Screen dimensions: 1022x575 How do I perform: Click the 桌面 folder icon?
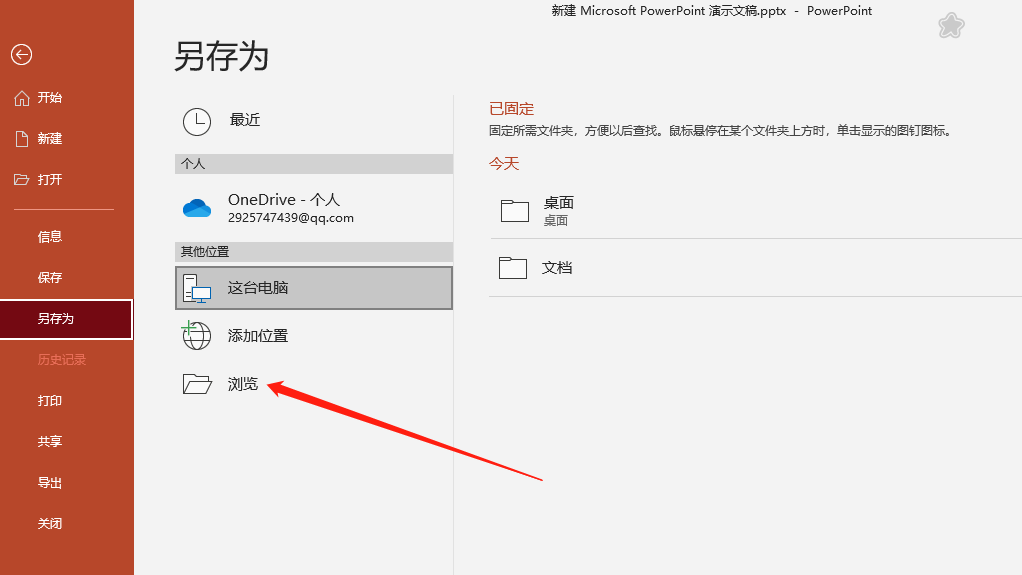coord(514,210)
